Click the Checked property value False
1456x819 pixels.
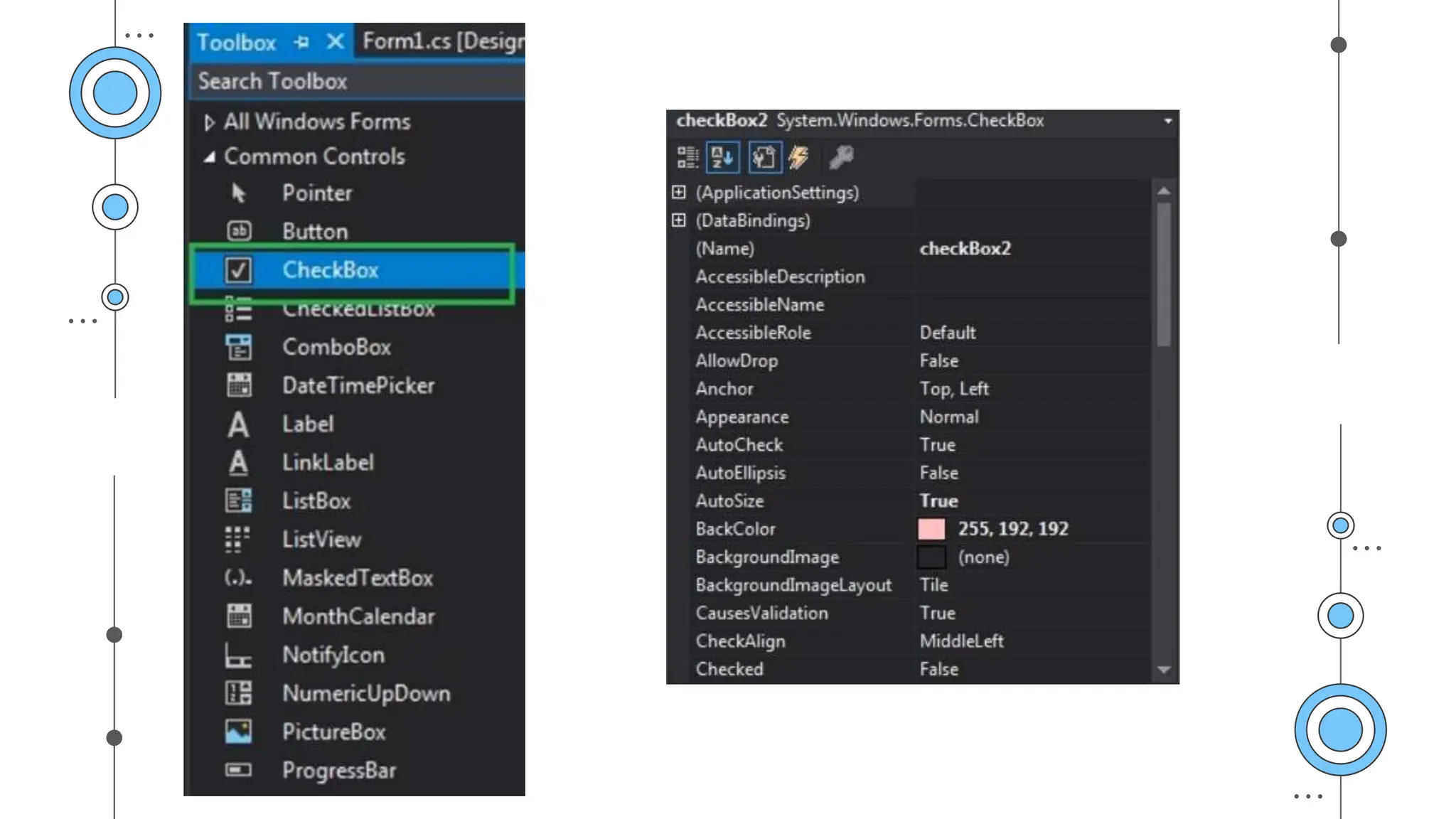[938, 669]
